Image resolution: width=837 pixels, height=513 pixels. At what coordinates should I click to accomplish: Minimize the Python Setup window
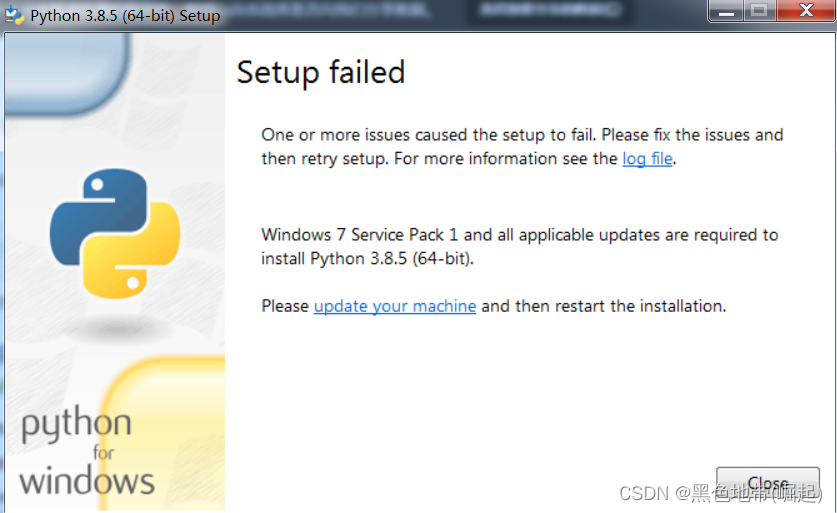[x=726, y=11]
